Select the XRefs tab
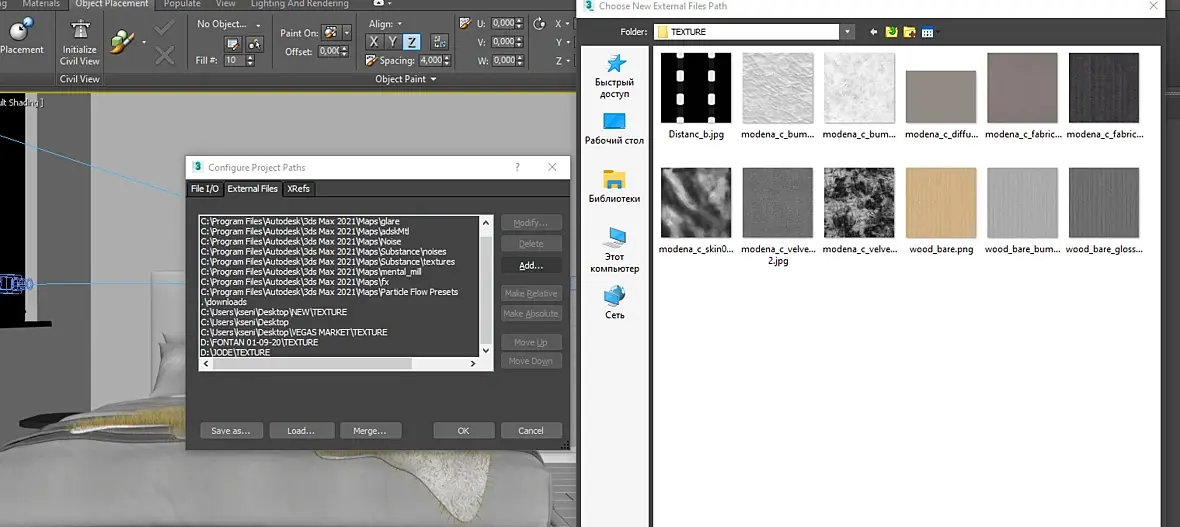Screen dimensions: 1180x527 tap(298, 189)
